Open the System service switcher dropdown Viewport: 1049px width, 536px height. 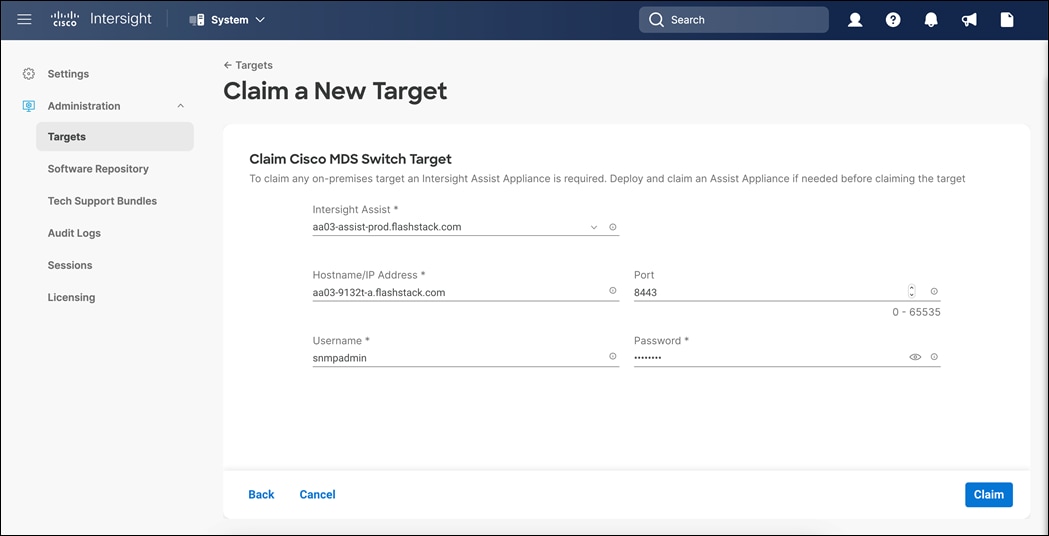pos(228,20)
